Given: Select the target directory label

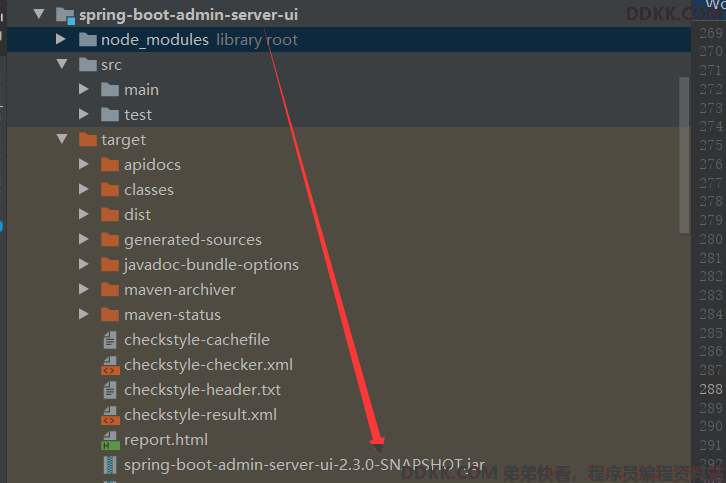Looking at the screenshot, I should click(123, 140).
